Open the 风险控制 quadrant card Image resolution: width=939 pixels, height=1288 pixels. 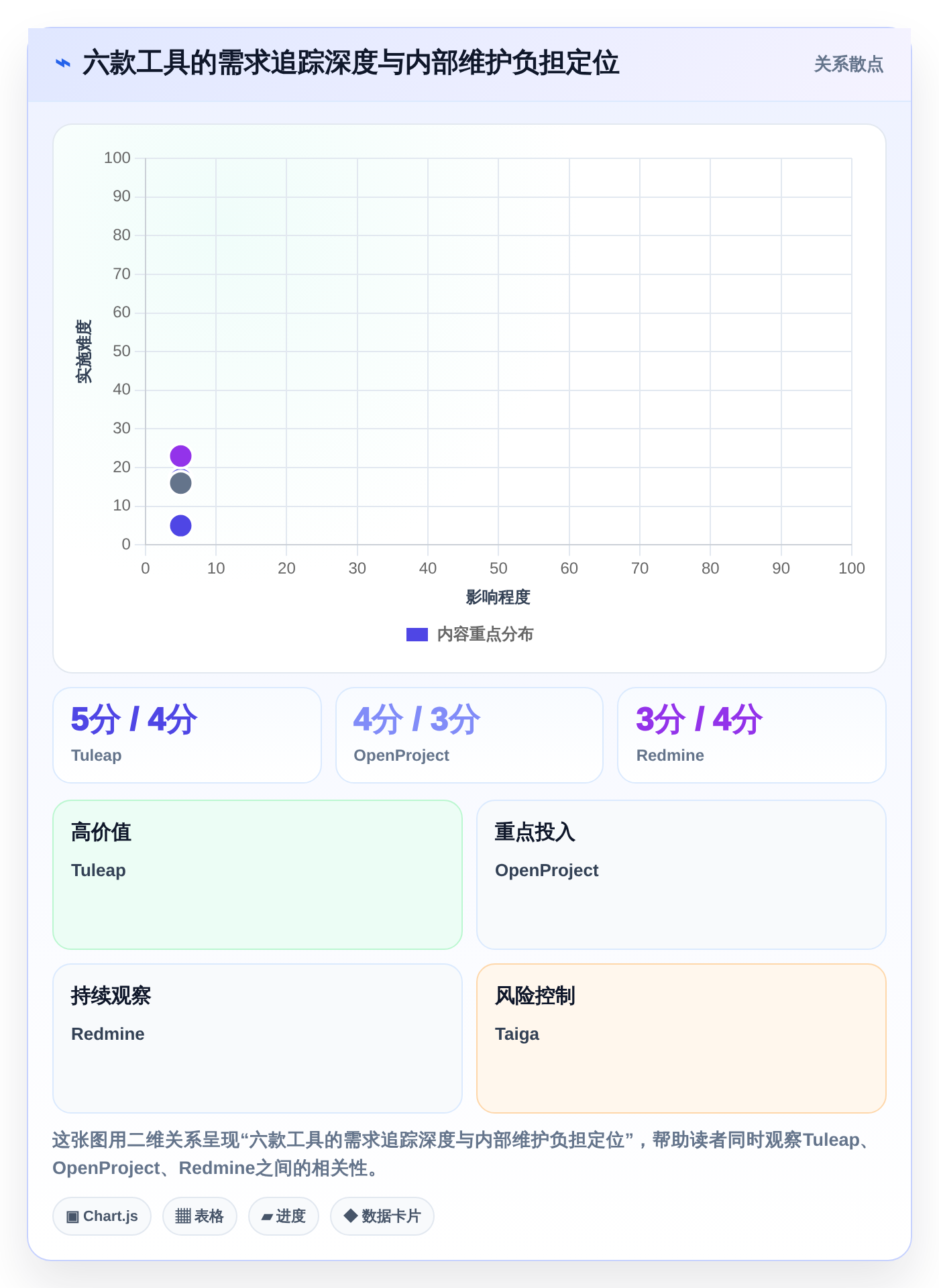[x=681, y=1038]
